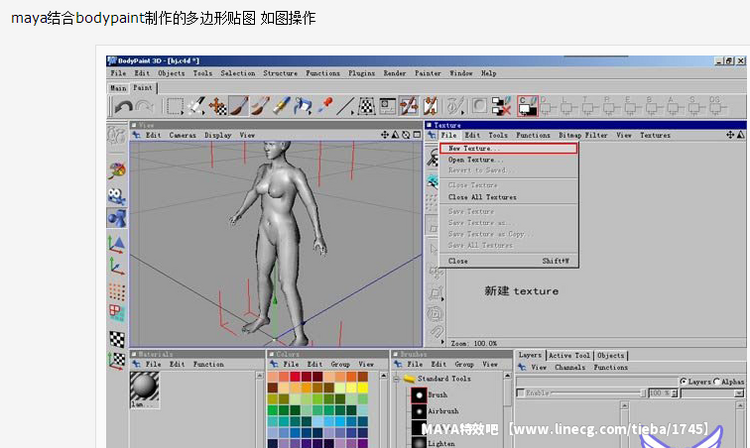Switch to the Main layout tab
The width and height of the screenshot is (750, 448).
pos(118,88)
